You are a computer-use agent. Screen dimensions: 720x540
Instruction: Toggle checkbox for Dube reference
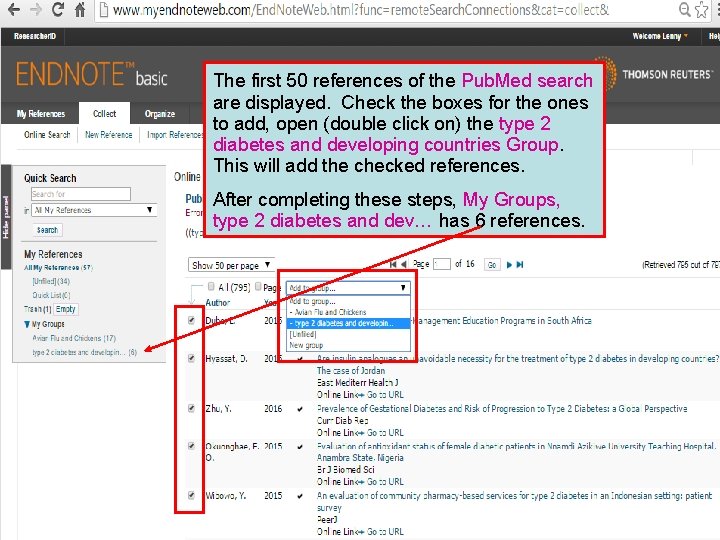pos(191,320)
